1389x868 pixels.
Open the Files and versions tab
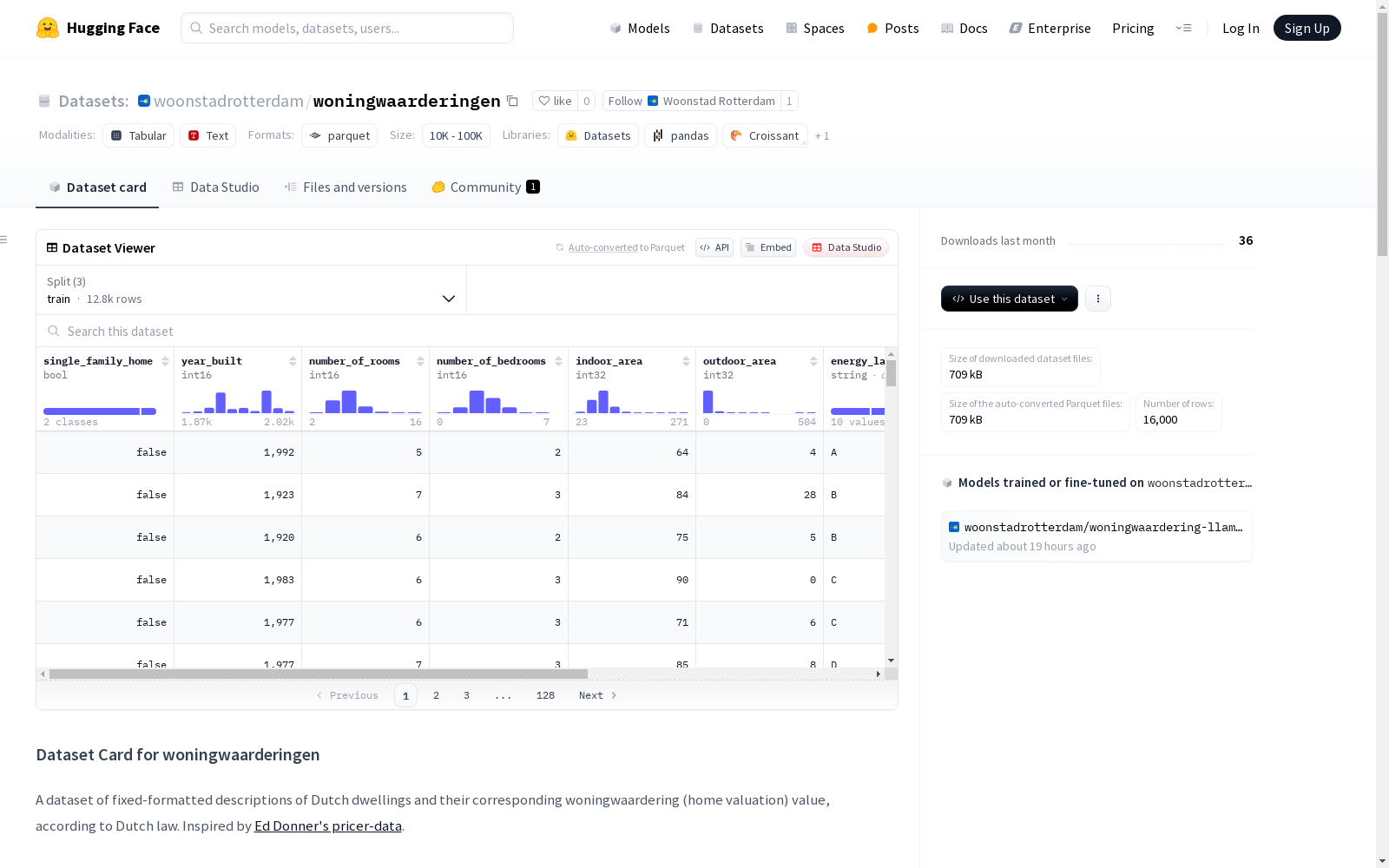346,187
